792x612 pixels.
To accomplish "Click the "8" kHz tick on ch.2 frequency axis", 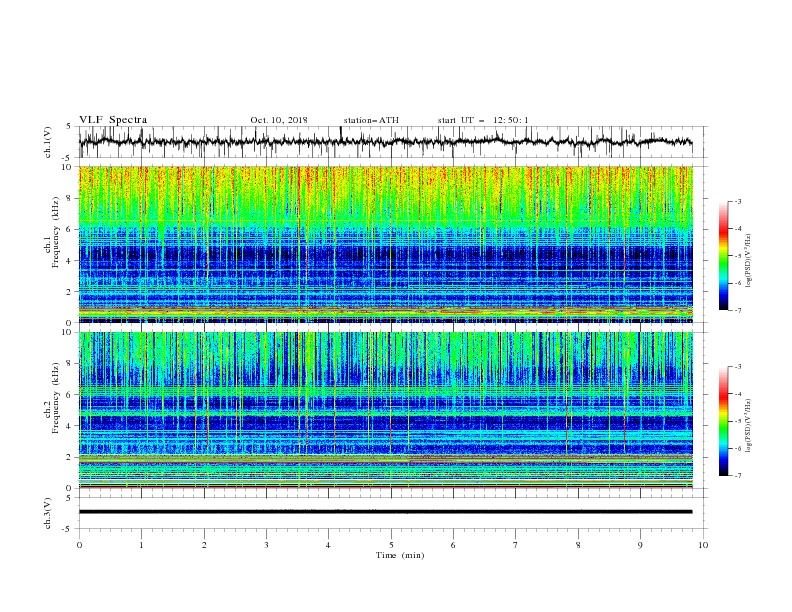I will tap(69, 363).
